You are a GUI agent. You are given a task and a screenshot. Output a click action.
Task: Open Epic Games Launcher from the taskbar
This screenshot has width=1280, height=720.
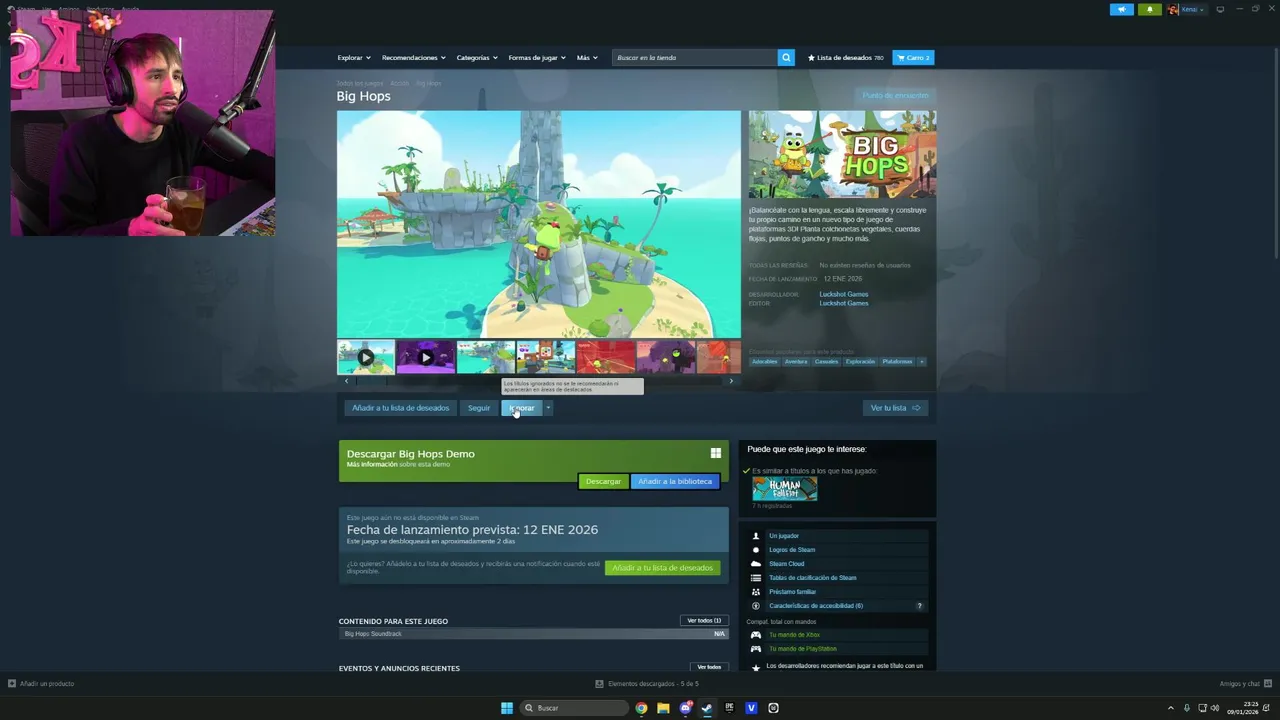729,708
